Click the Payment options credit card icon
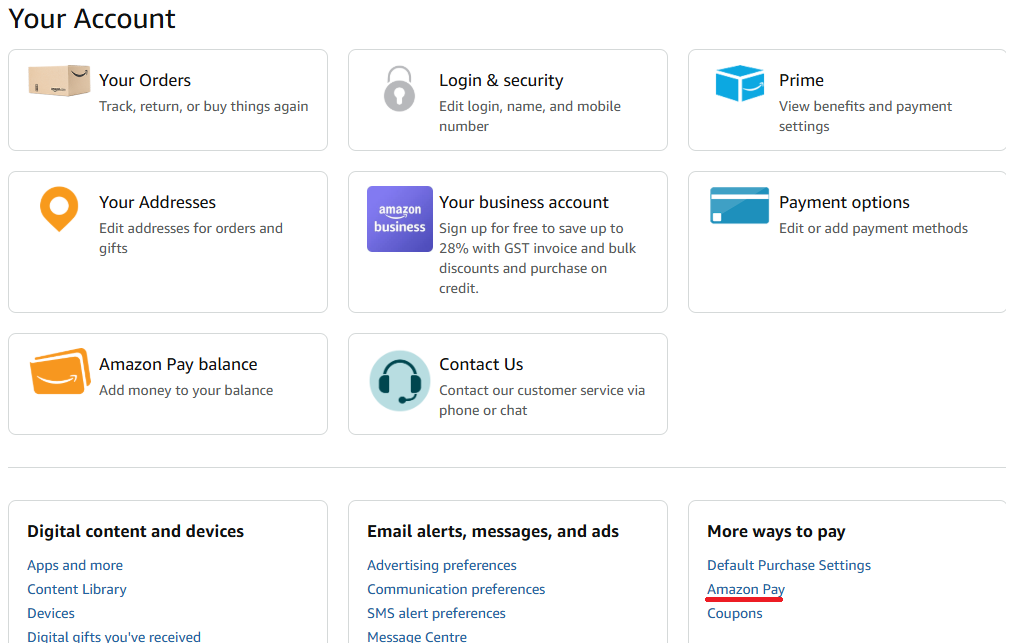The width and height of the screenshot is (1022, 643). [740, 205]
